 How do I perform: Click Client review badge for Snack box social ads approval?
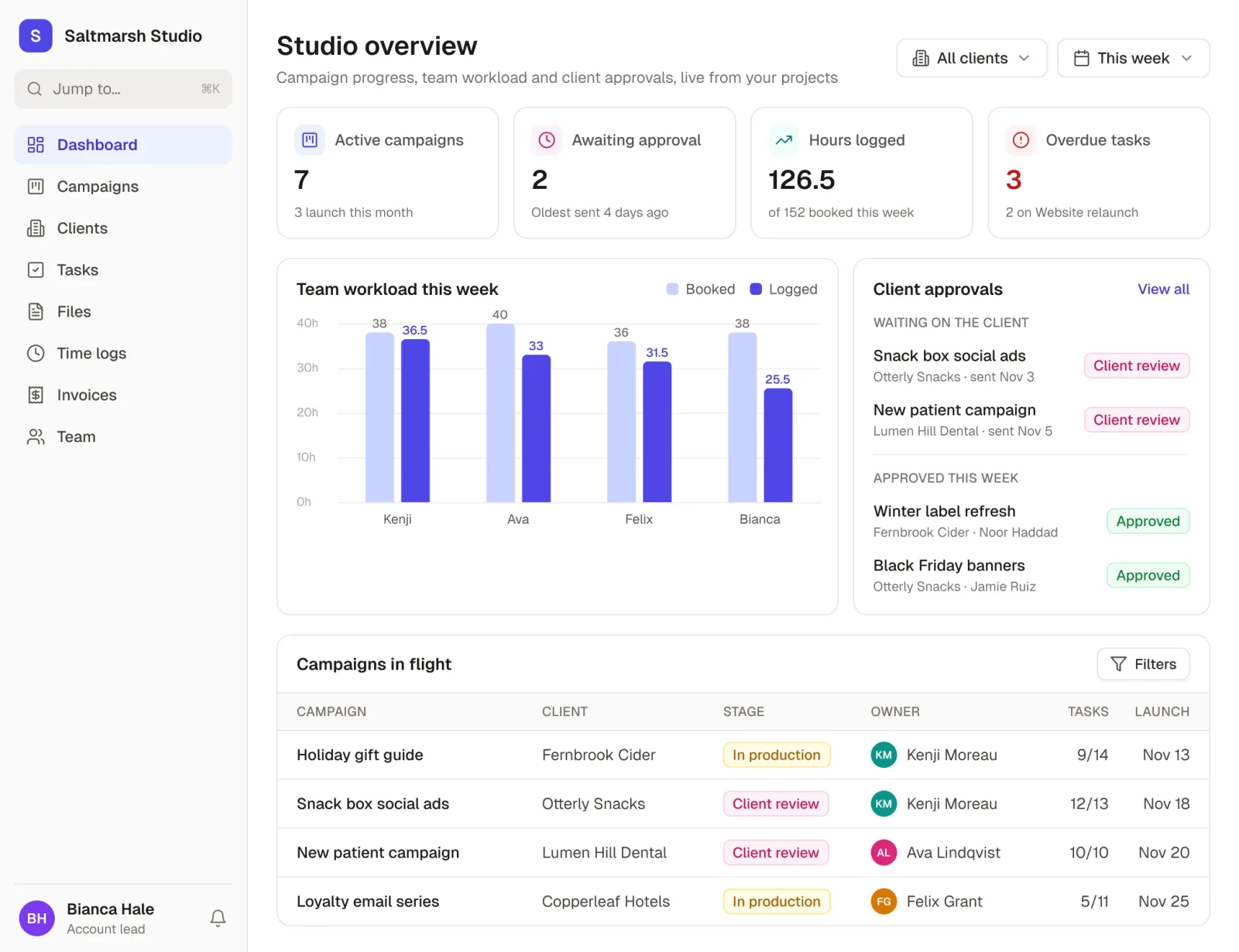click(x=1137, y=365)
